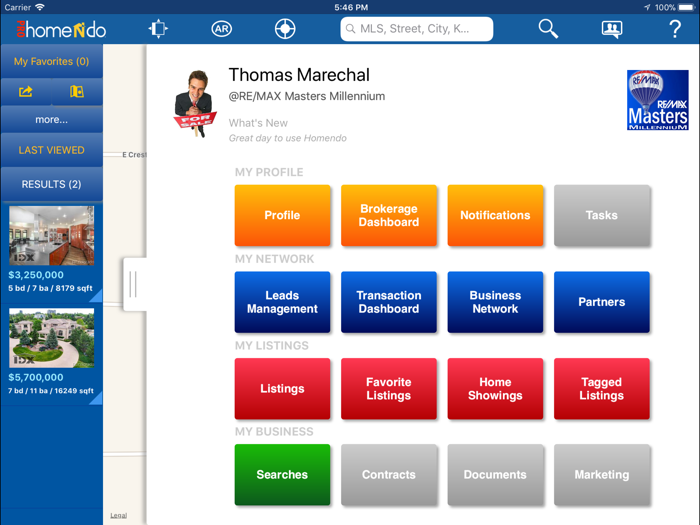Tap Thomas Marechal's profile photo
Screen dimensions: 700x525
(195, 103)
